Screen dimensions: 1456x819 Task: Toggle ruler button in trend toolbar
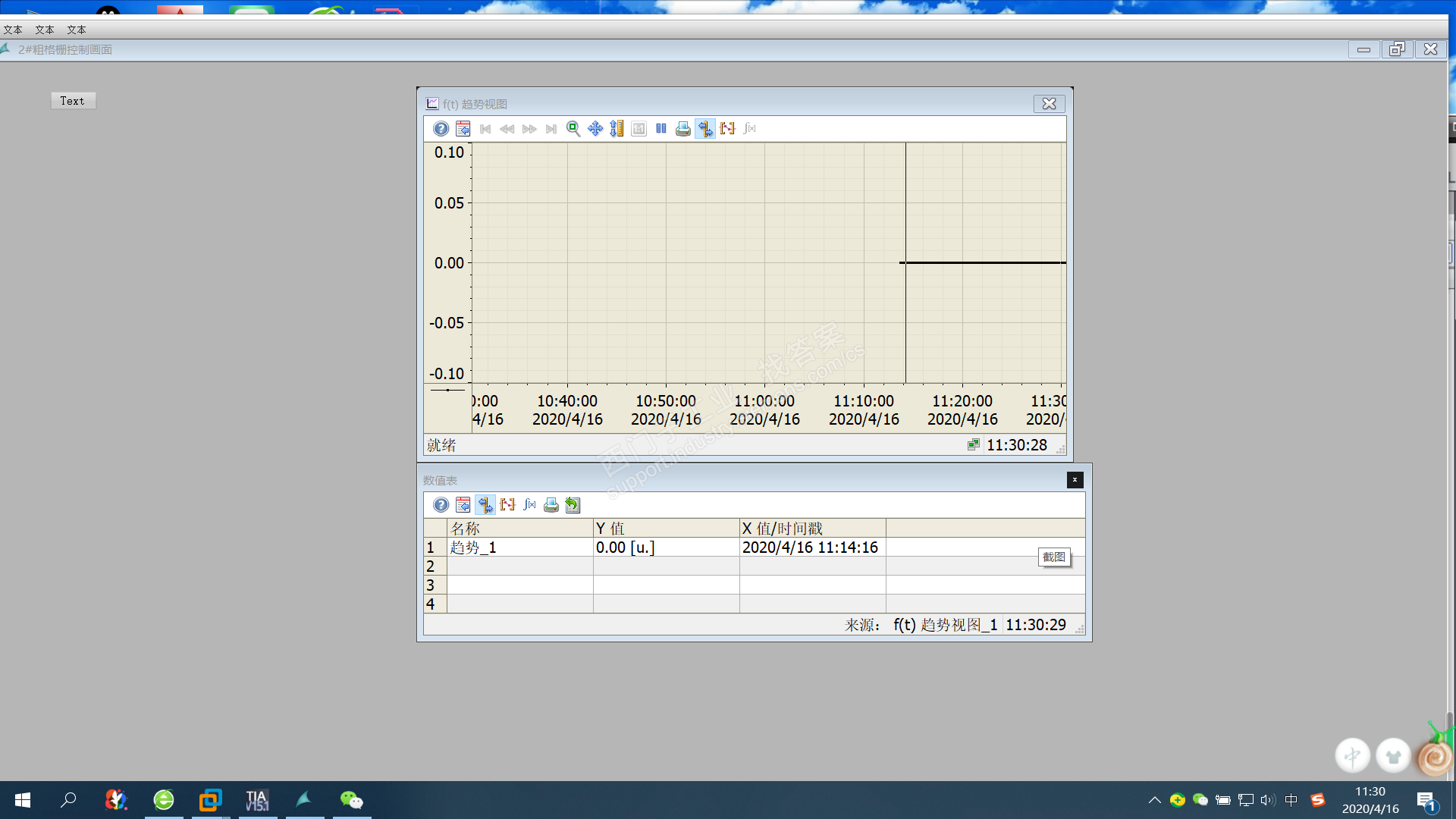point(705,129)
